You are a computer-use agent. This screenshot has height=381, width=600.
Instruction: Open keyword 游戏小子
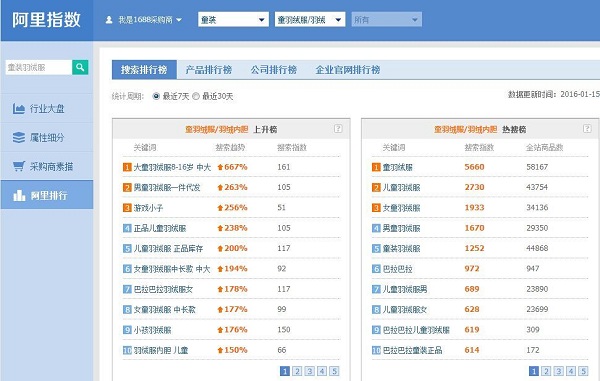click(148, 208)
